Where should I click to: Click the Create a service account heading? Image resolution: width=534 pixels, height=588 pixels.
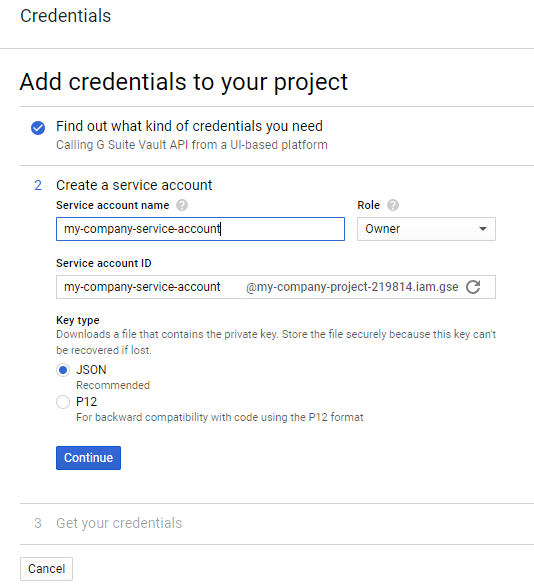click(134, 185)
